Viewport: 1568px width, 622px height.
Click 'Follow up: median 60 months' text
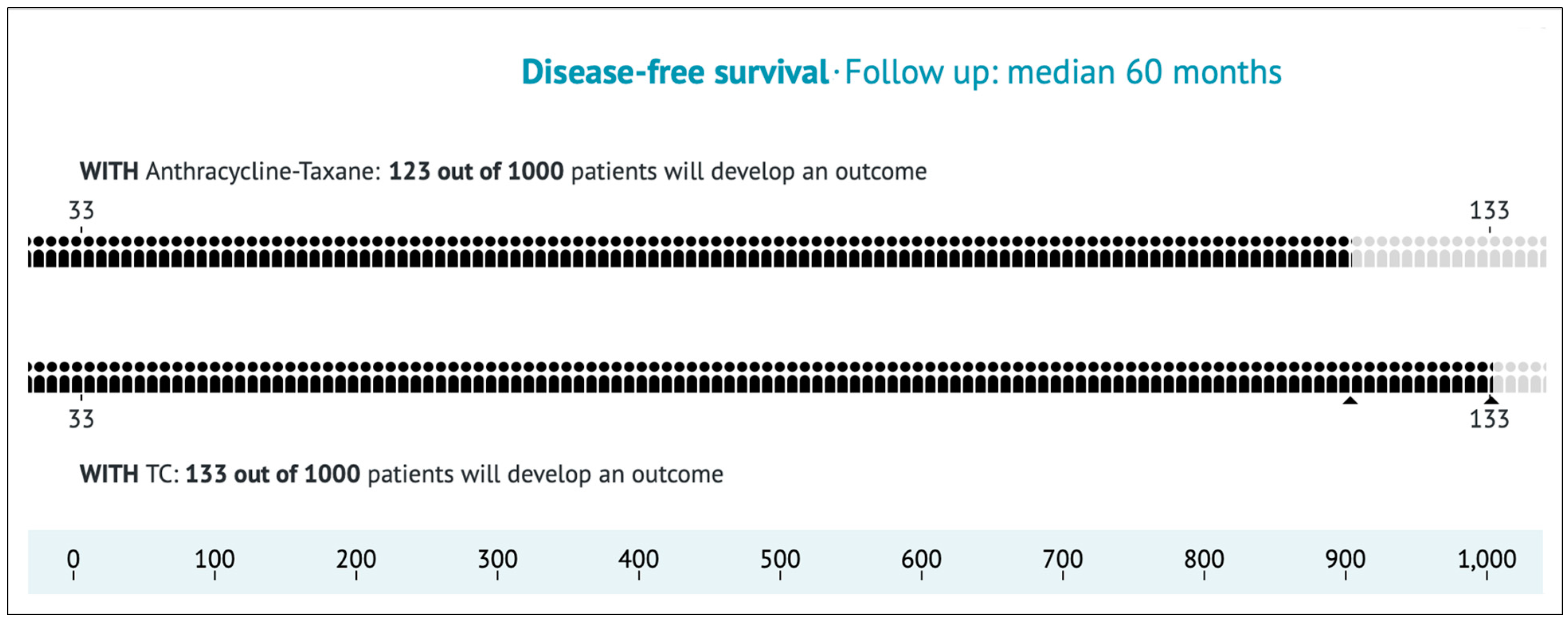[1063, 72]
